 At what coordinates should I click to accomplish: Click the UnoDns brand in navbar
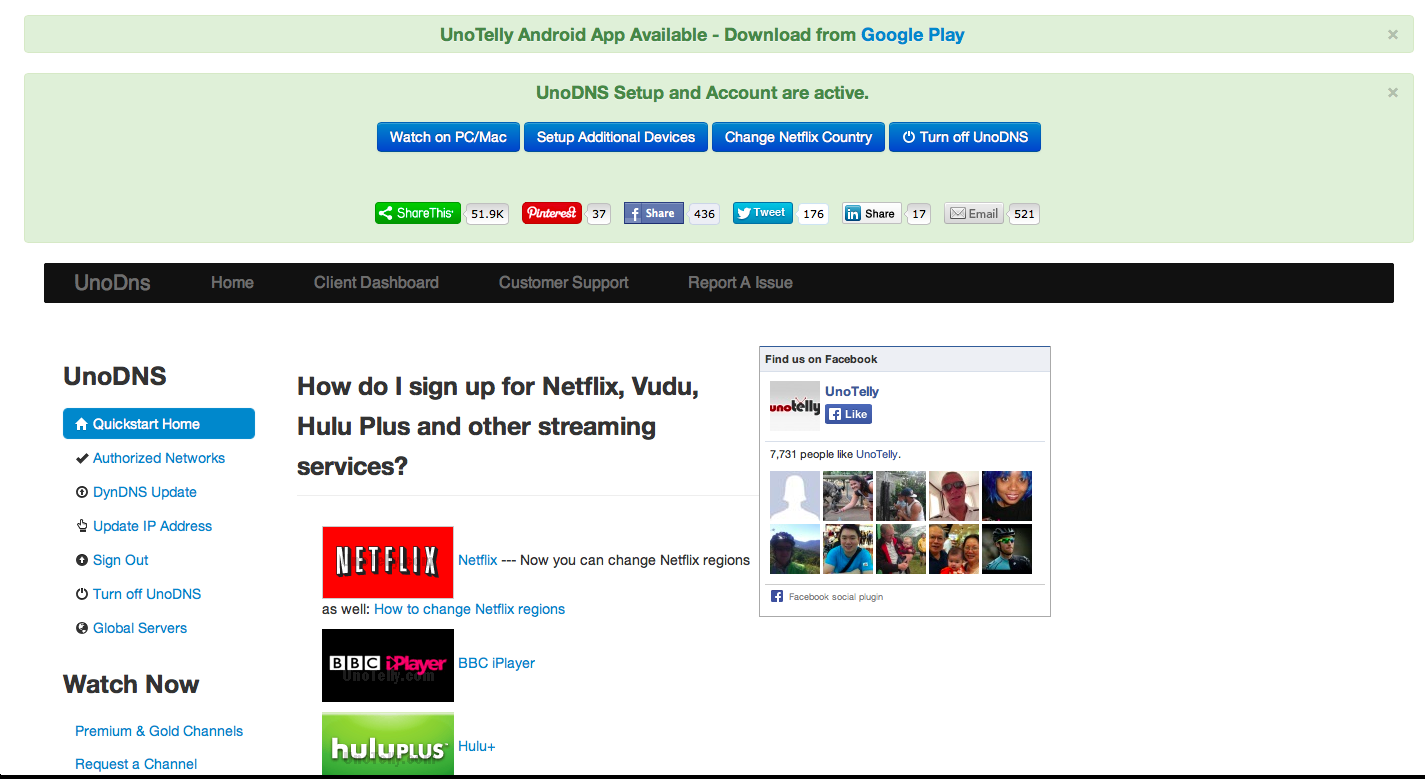tap(112, 283)
